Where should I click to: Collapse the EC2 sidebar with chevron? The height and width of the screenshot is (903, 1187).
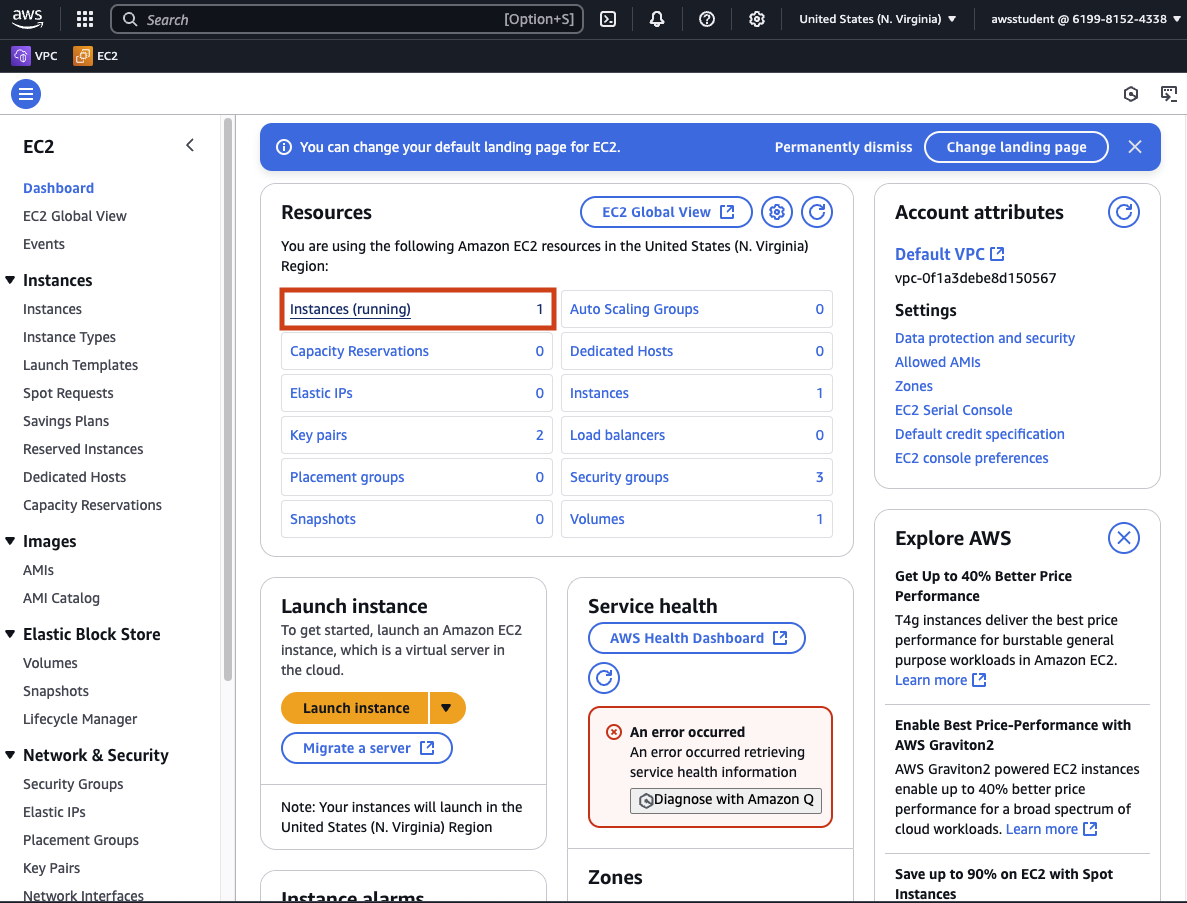(x=190, y=145)
